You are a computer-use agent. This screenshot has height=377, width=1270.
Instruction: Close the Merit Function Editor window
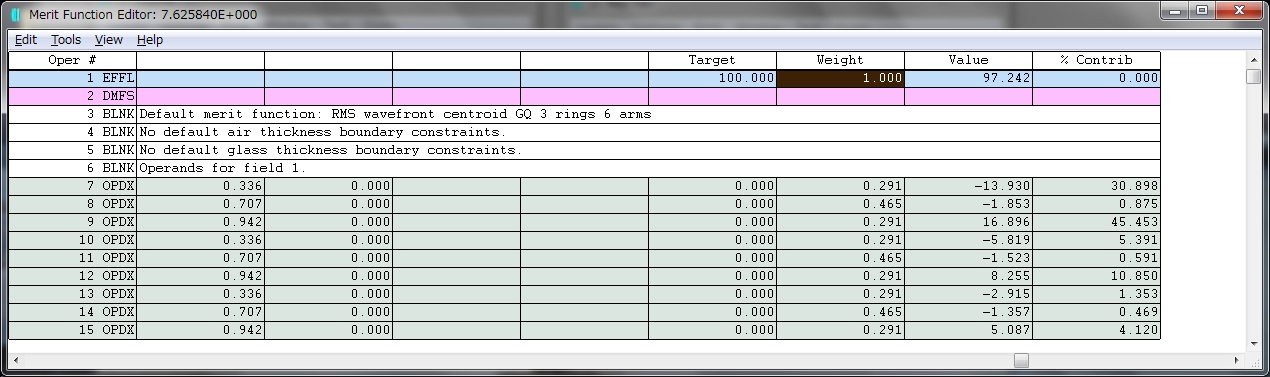[1239, 11]
